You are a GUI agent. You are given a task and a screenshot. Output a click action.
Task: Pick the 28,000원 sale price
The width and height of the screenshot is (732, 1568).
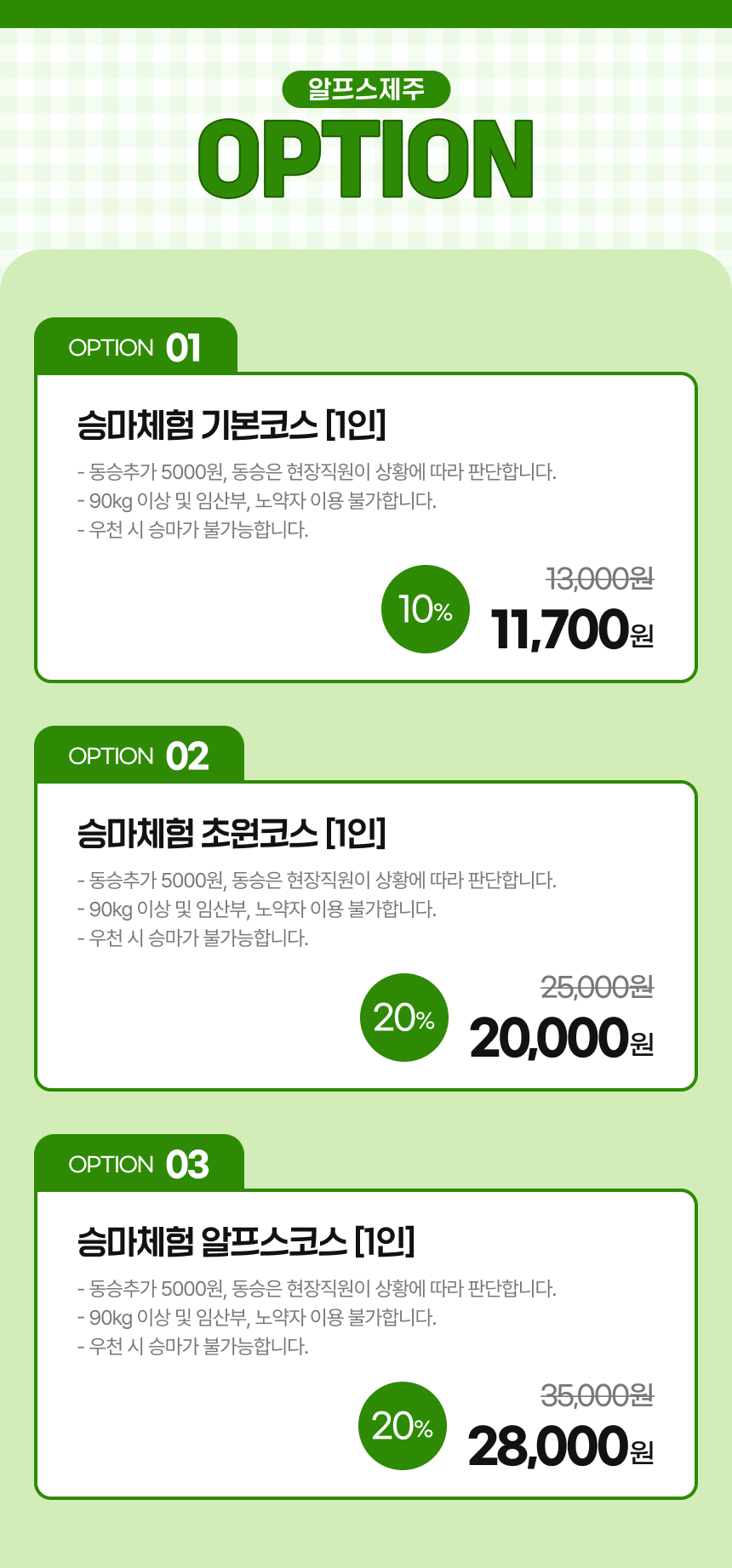pyautogui.click(x=561, y=1447)
